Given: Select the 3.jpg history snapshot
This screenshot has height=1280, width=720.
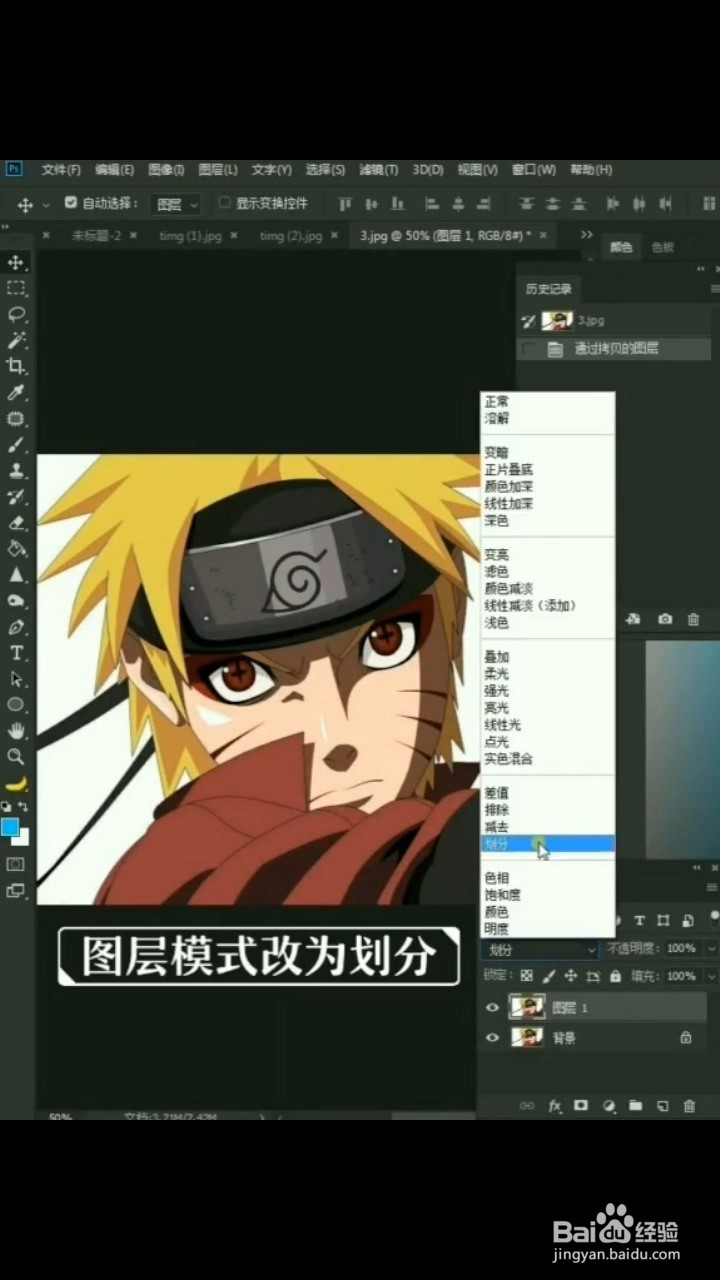Looking at the screenshot, I should pos(615,321).
